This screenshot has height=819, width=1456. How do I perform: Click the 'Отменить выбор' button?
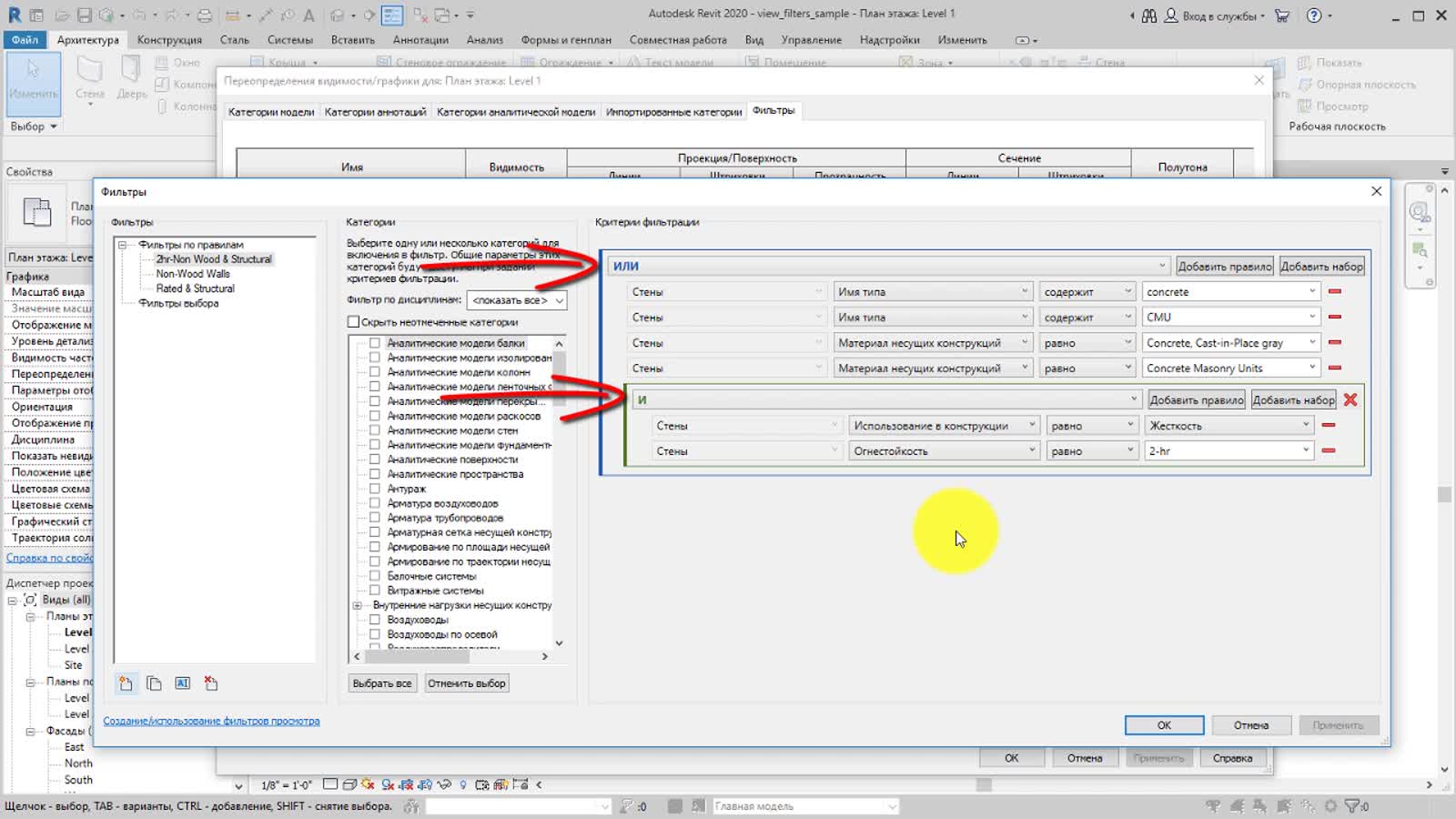pos(467,683)
